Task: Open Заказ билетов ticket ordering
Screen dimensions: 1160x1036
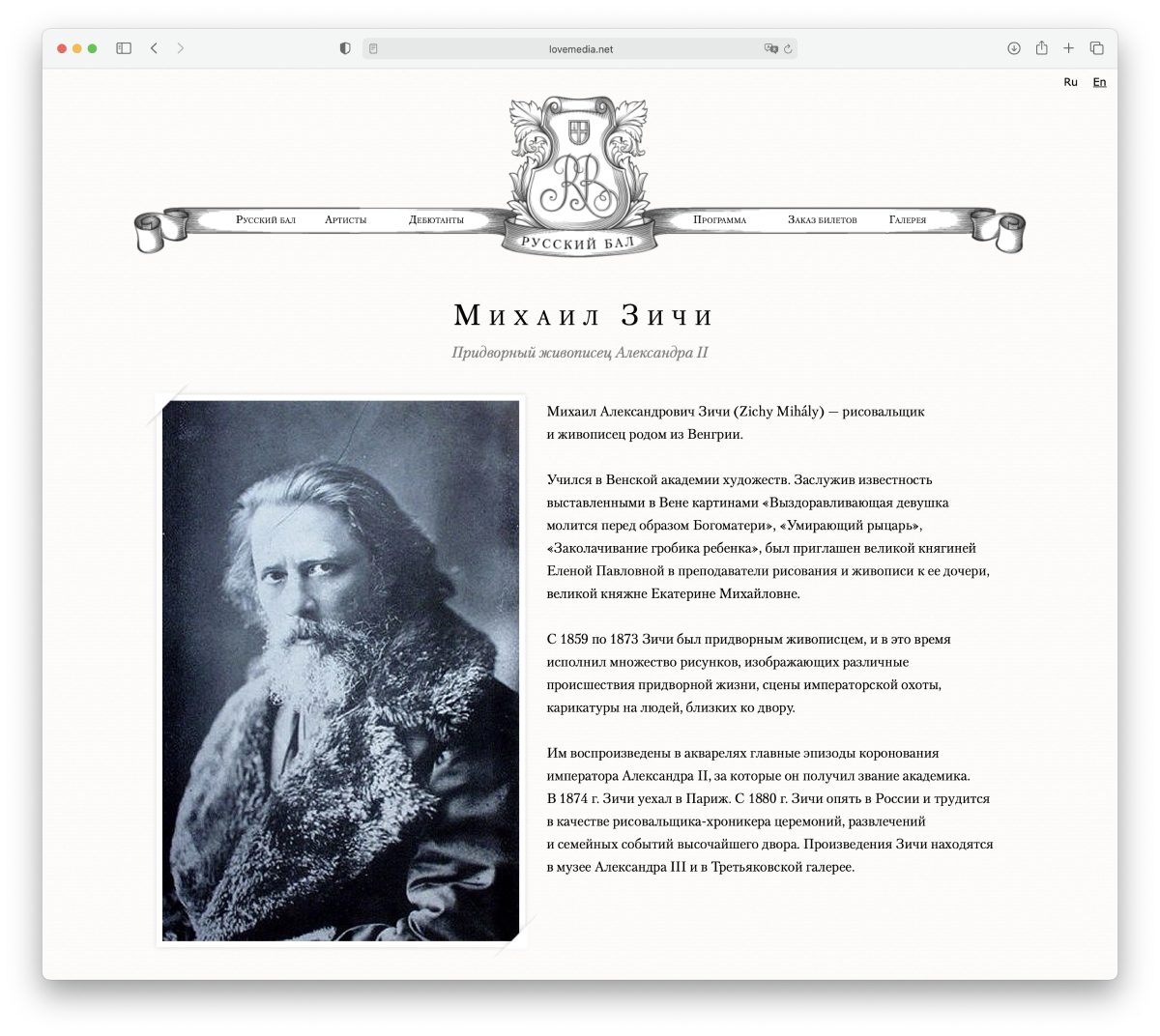Action: 822,220
